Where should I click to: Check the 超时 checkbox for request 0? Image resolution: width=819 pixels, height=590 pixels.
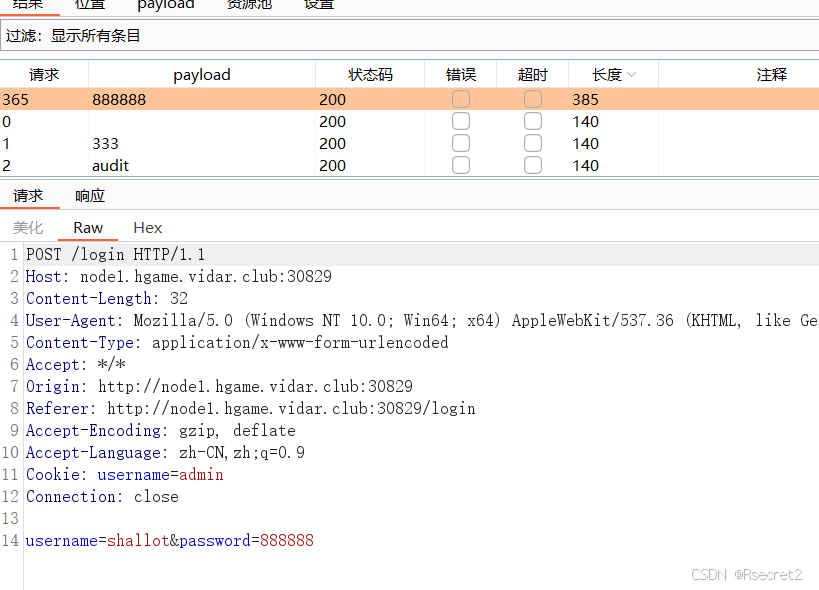532,121
